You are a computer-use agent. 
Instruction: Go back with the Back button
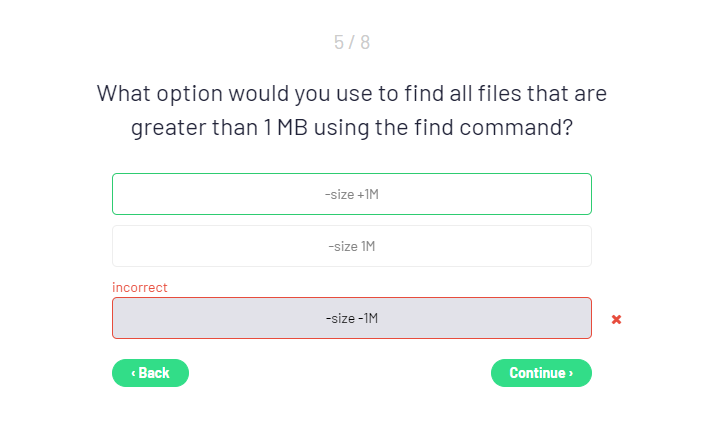pyautogui.click(x=150, y=373)
